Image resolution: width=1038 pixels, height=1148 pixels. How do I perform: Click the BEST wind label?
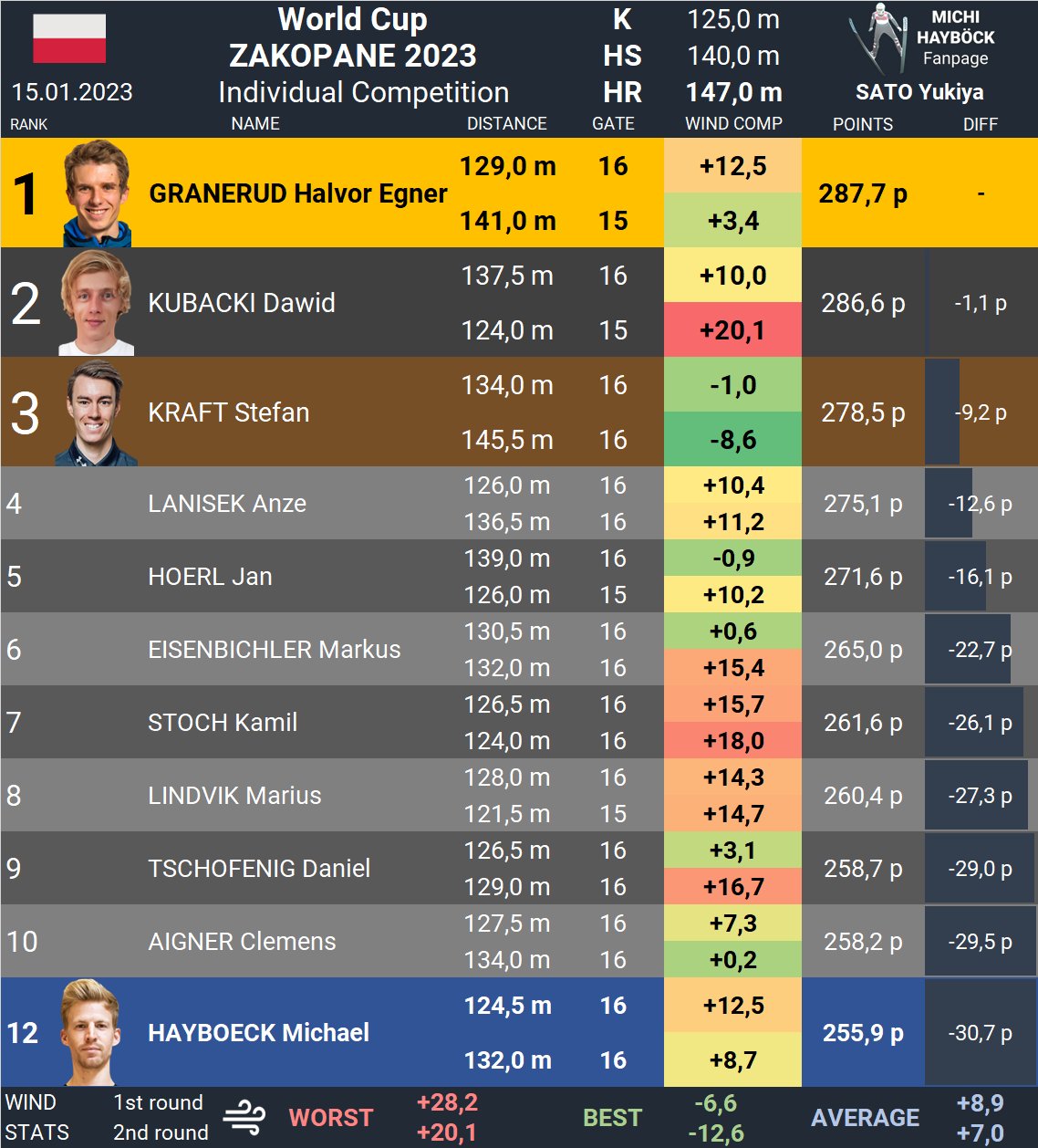[x=612, y=1118]
